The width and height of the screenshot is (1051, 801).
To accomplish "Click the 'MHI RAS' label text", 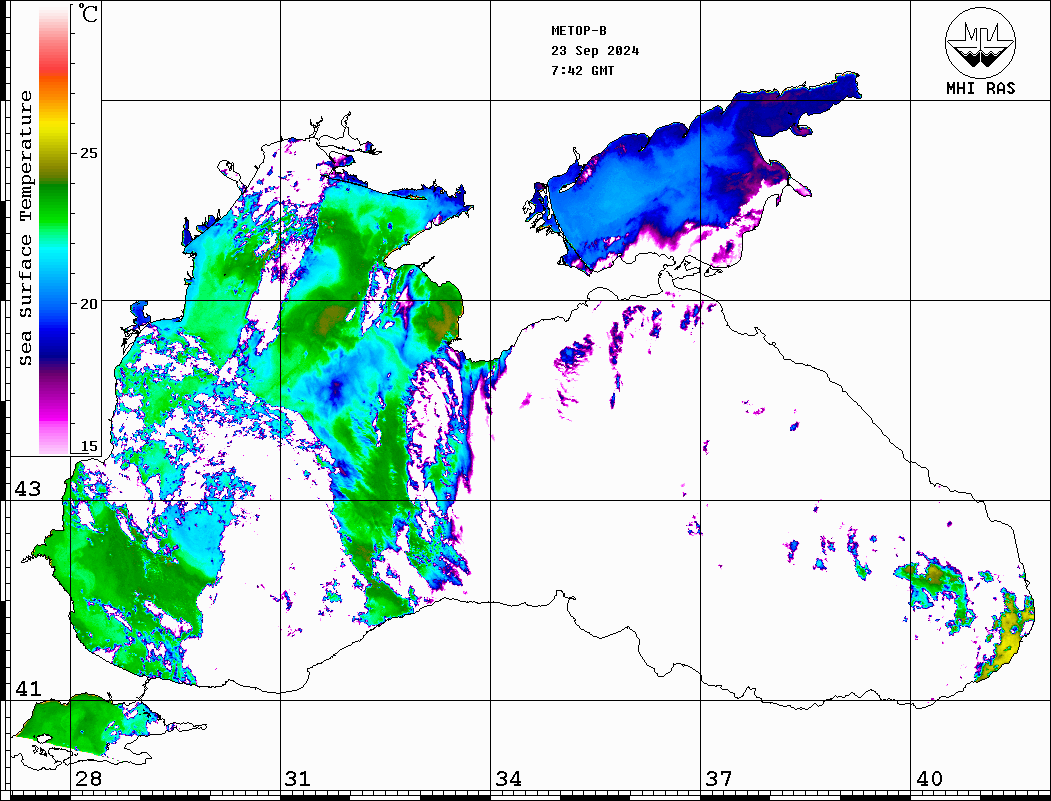I will pyautogui.click(x=980, y=88).
